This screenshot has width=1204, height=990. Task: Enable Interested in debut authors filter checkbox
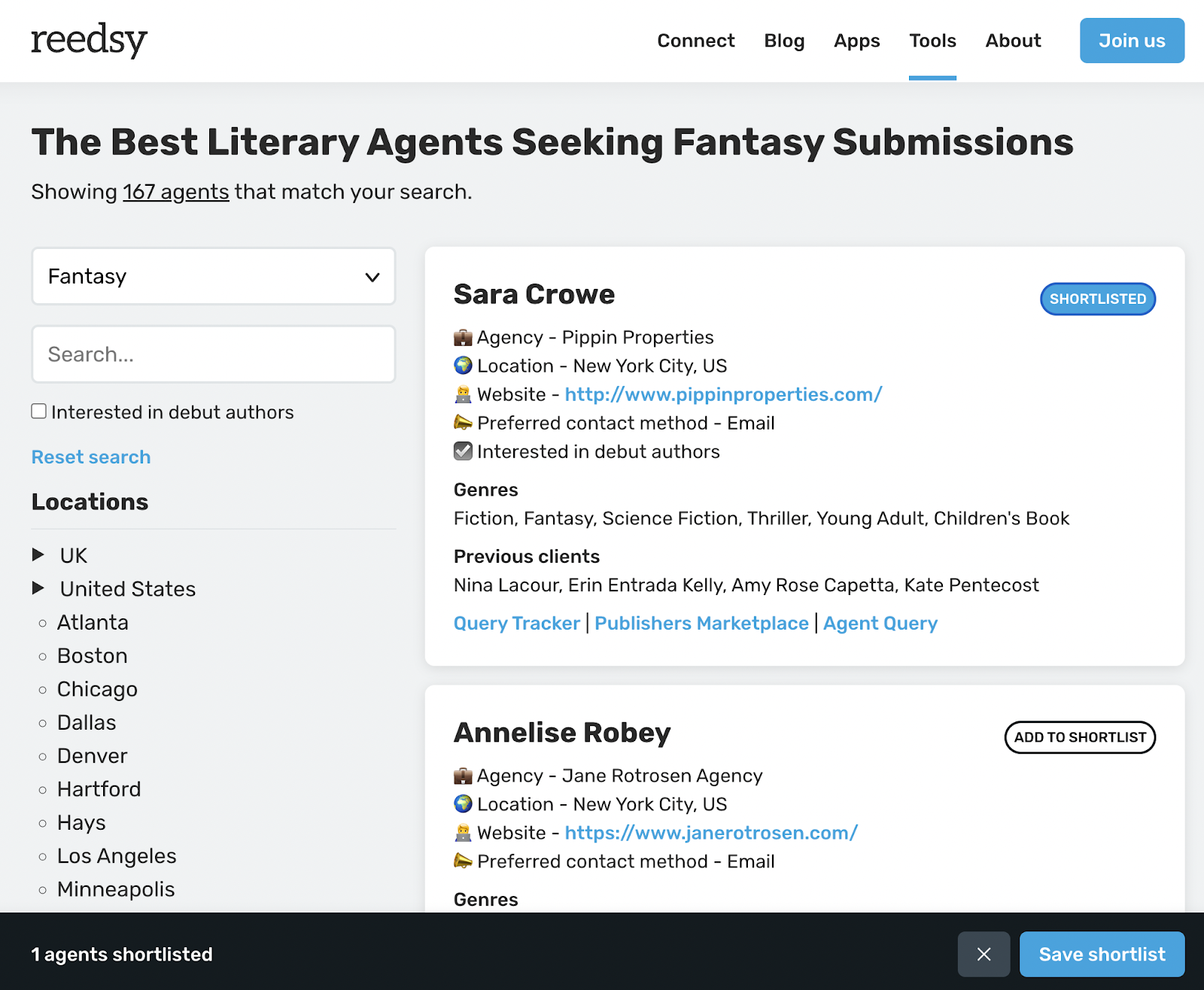pyautogui.click(x=39, y=411)
